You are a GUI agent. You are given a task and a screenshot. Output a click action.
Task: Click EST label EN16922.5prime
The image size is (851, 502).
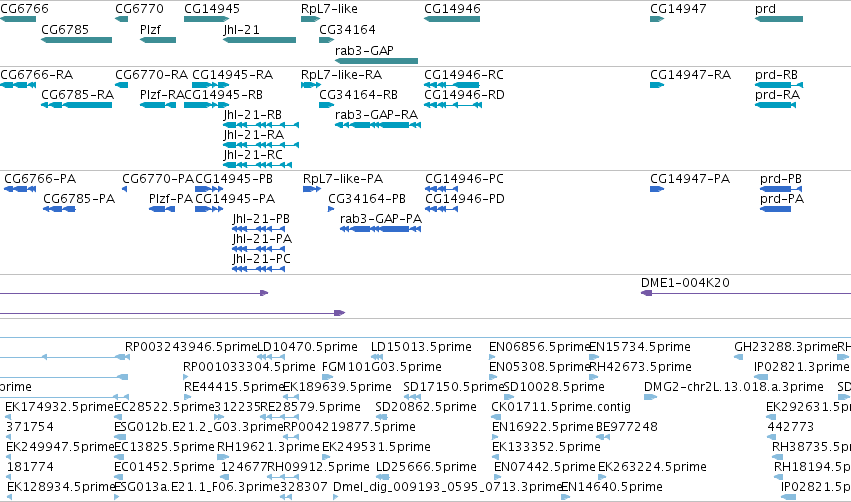pyautogui.click(x=543, y=427)
